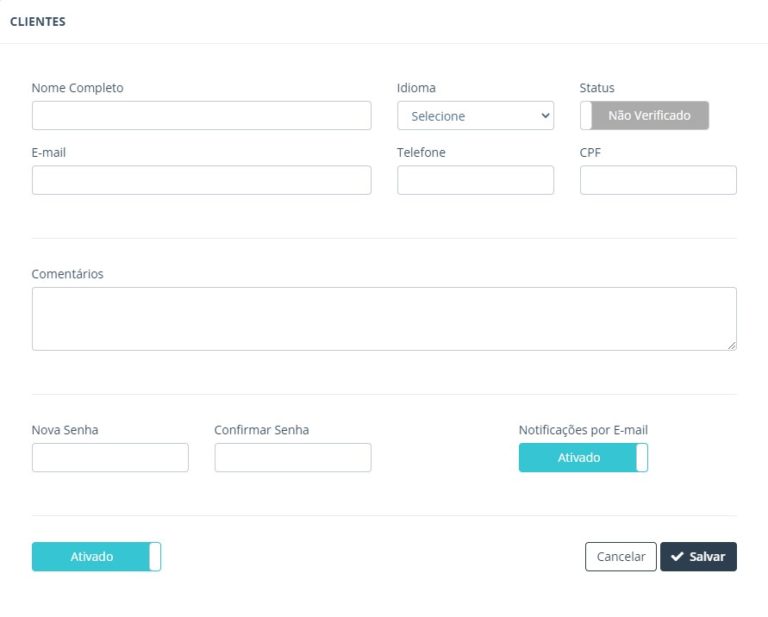Click the Comentários label
The image size is (768, 617).
pyautogui.click(x=67, y=274)
